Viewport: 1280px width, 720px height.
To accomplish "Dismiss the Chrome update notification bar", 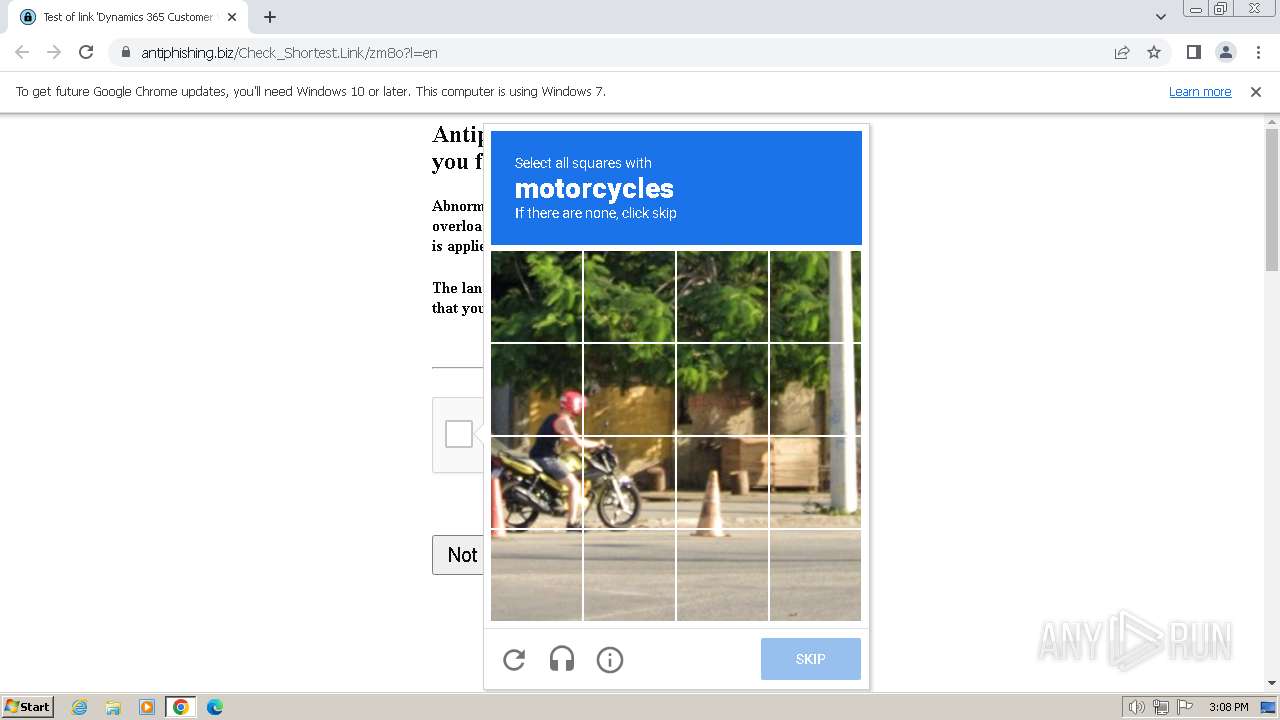I will [1256, 91].
